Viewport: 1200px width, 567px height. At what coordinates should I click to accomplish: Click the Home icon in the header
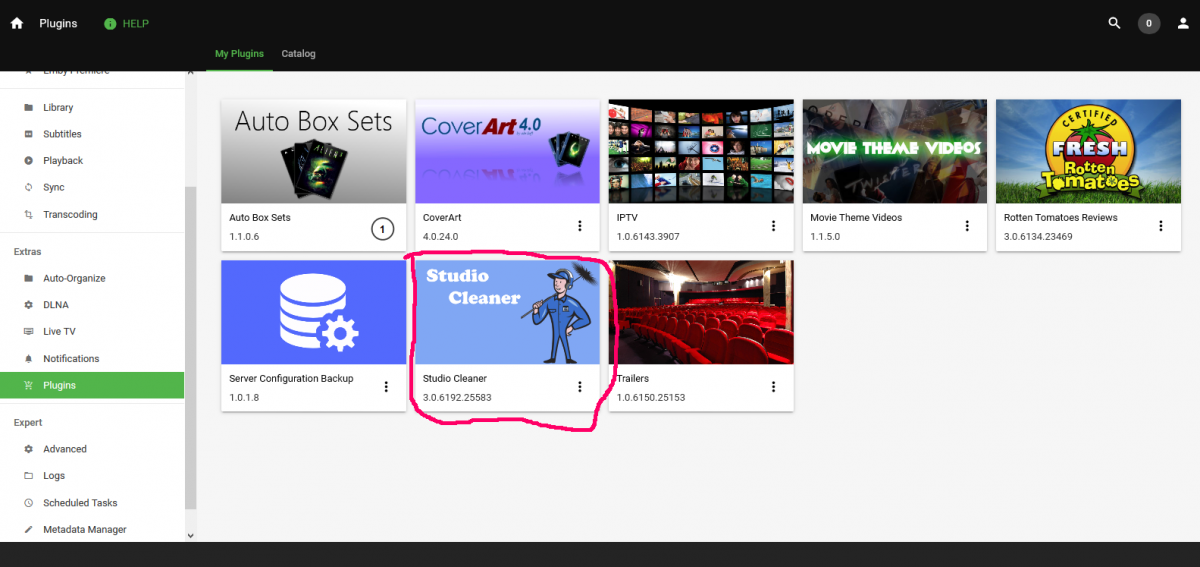[x=16, y=23]
